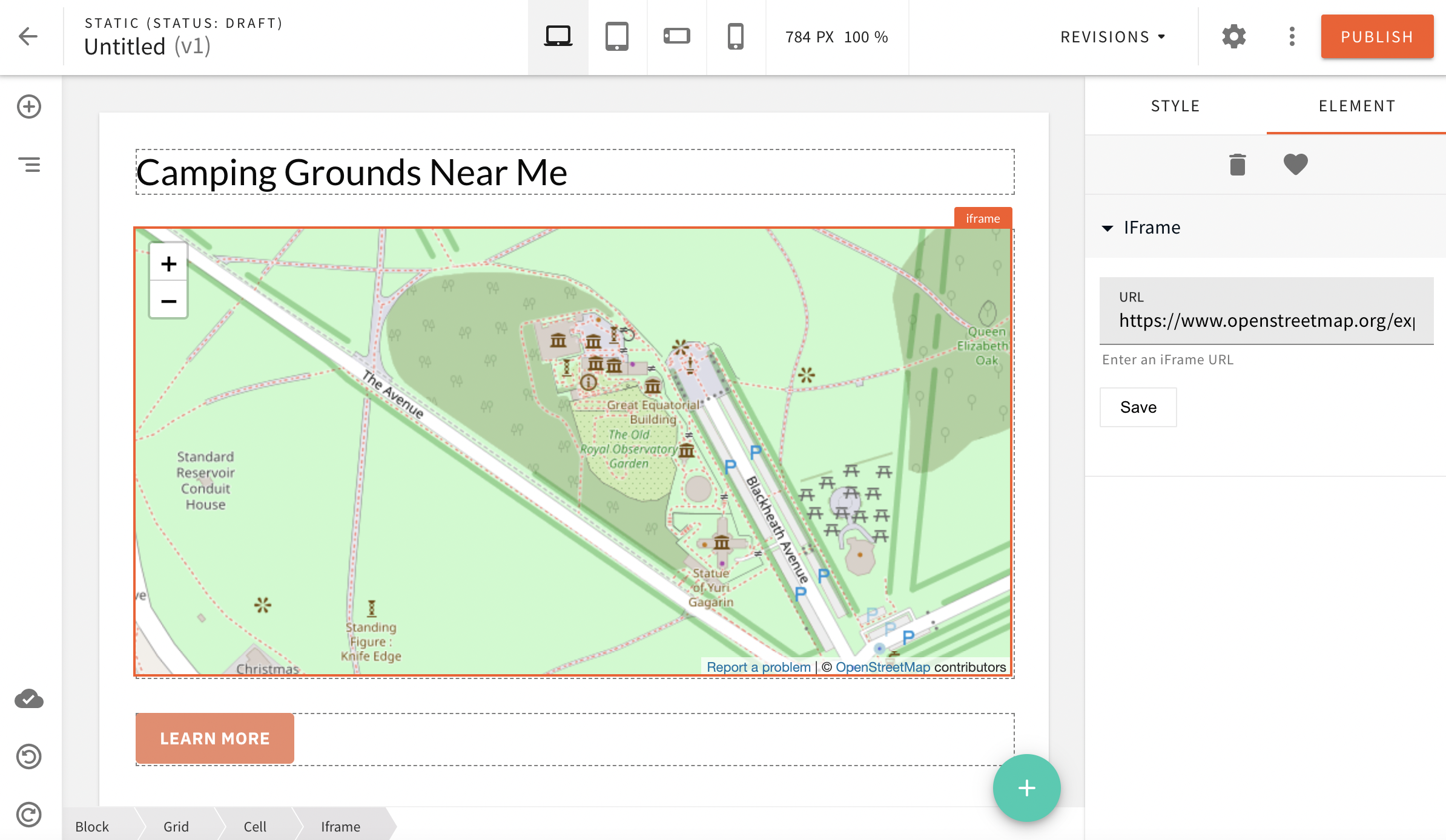Open the Report a problem link

coord(758,666)
